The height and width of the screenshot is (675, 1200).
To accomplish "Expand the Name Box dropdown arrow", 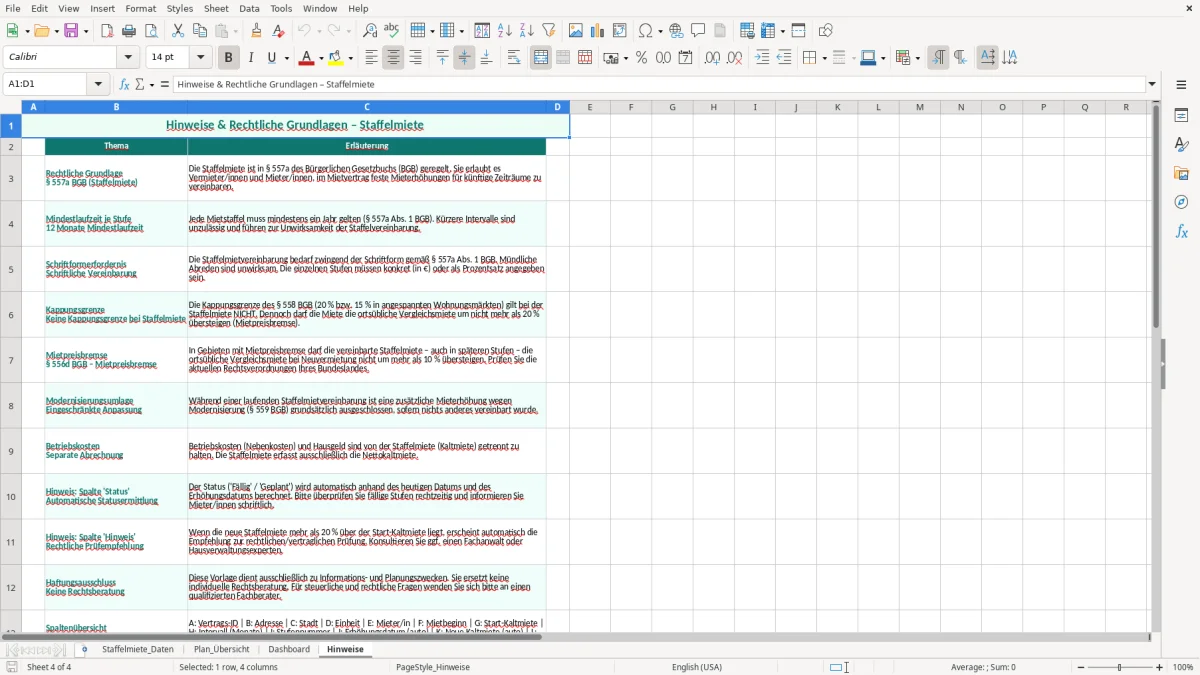I will point(98,84).
